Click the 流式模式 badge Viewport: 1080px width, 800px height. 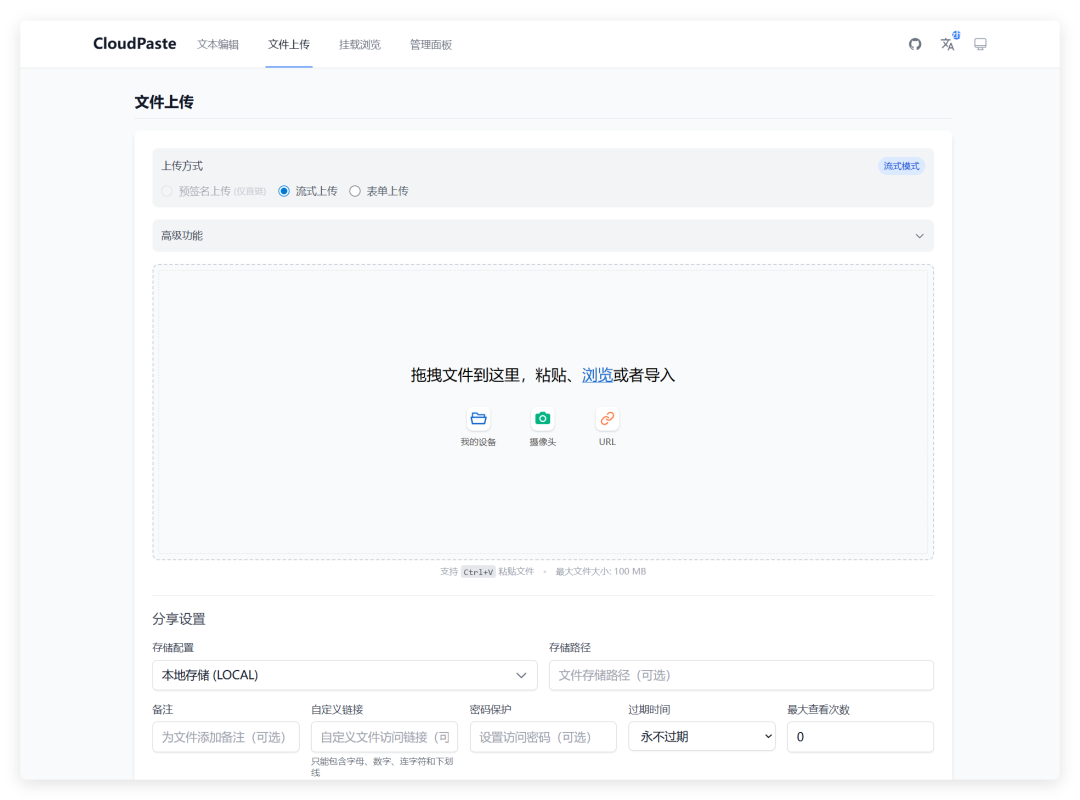899,165
